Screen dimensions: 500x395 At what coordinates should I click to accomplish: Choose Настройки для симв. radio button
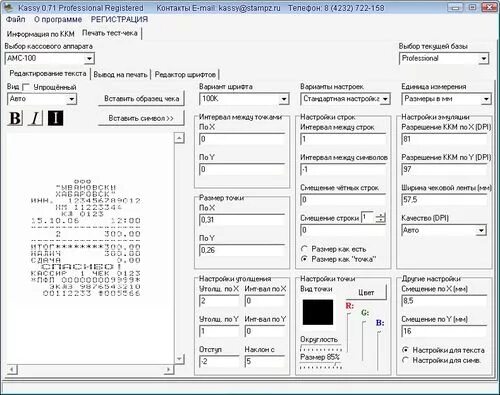point(405,360)
